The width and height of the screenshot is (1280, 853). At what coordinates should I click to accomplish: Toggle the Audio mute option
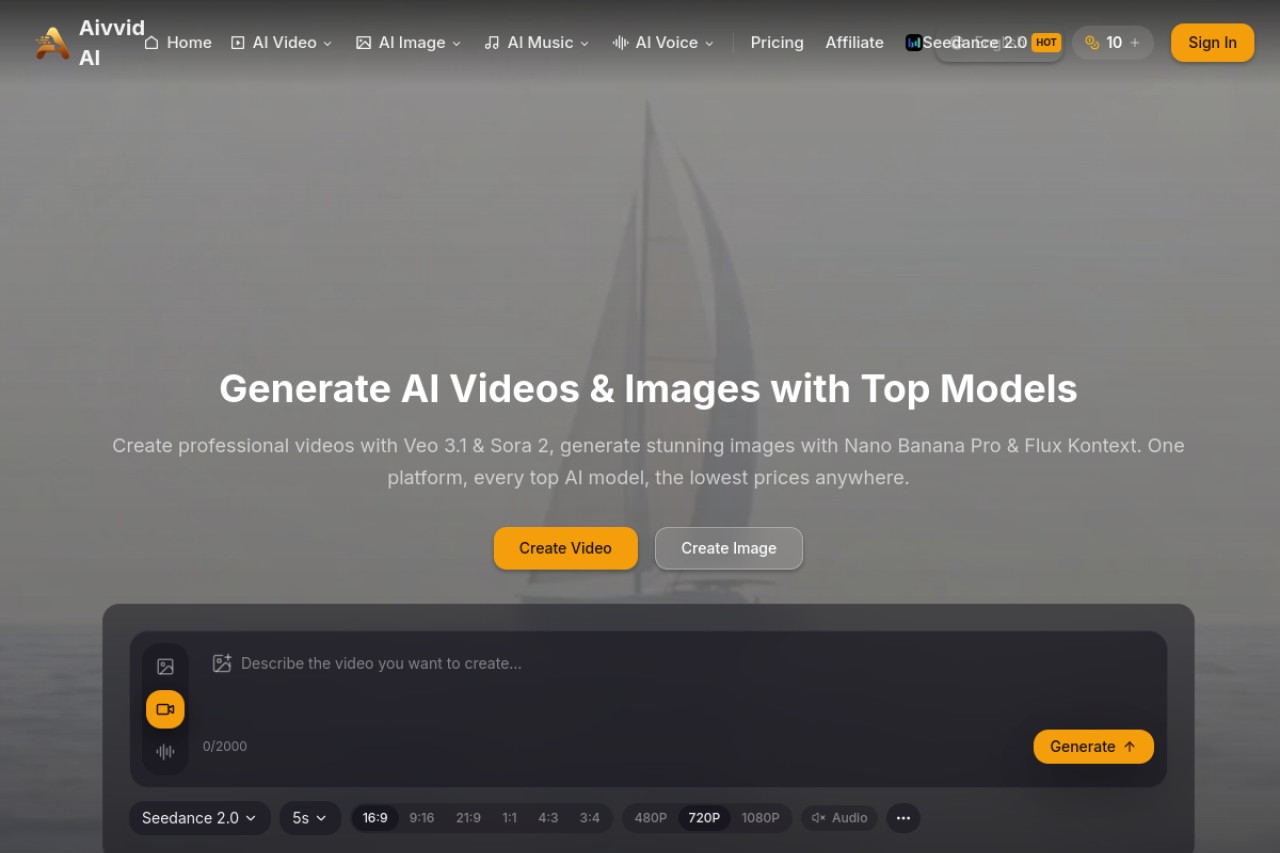coord(839,818)
